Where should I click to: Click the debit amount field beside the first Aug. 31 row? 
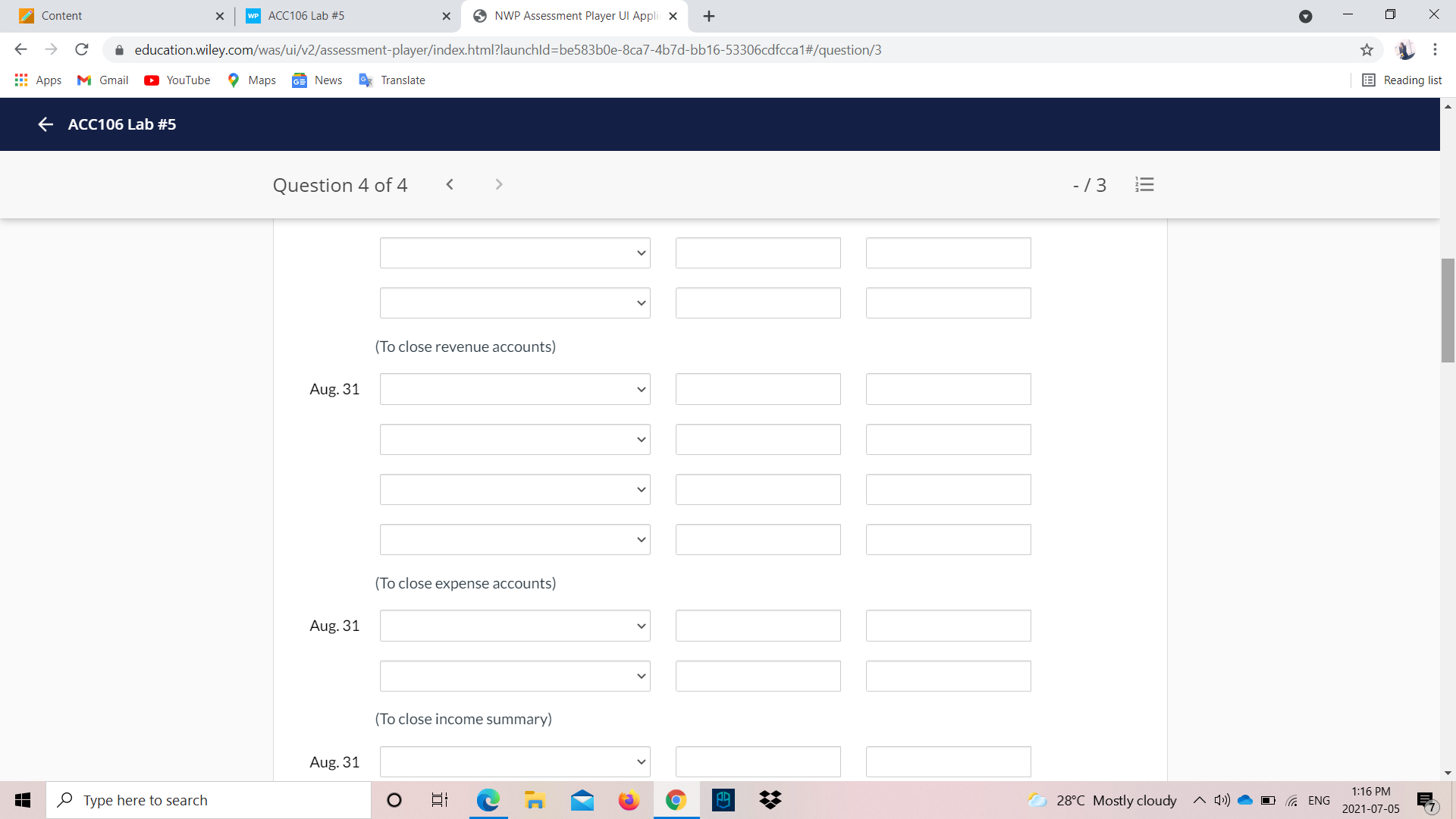point(758,389)
